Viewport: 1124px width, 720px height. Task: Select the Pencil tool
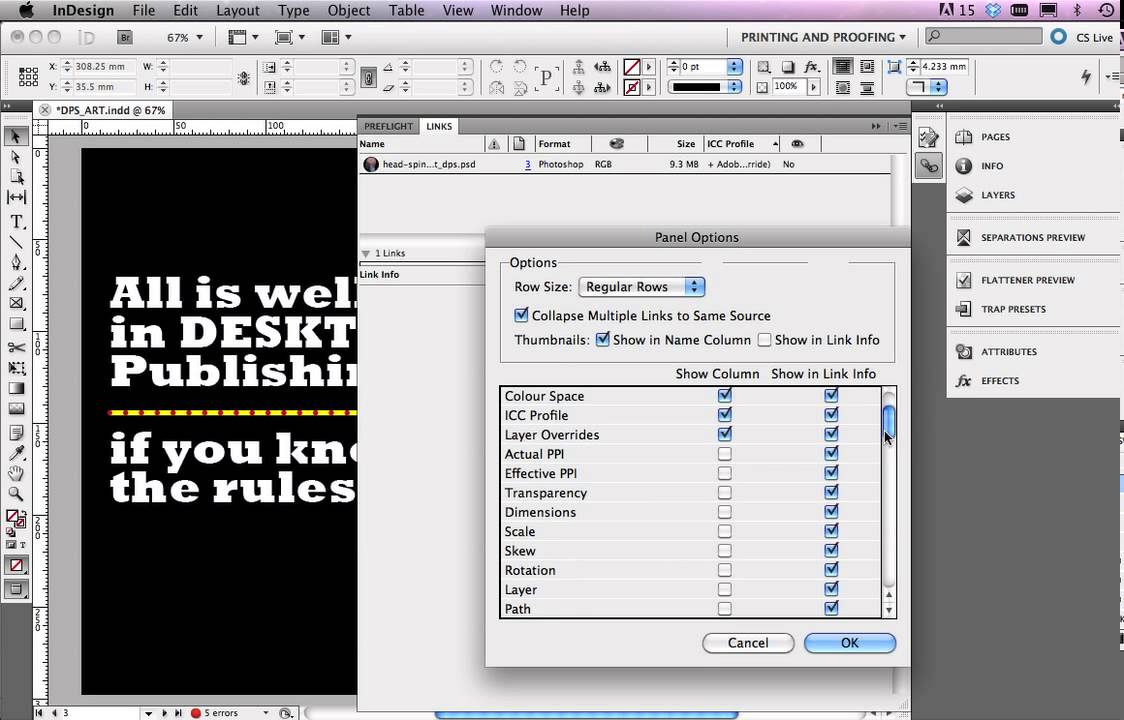[x=16, y=283]
